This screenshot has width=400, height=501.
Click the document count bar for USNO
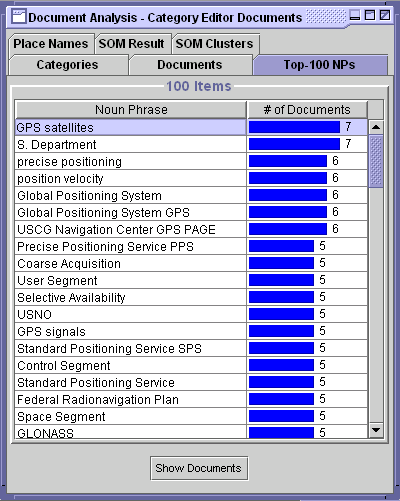(x=281, y=314)
